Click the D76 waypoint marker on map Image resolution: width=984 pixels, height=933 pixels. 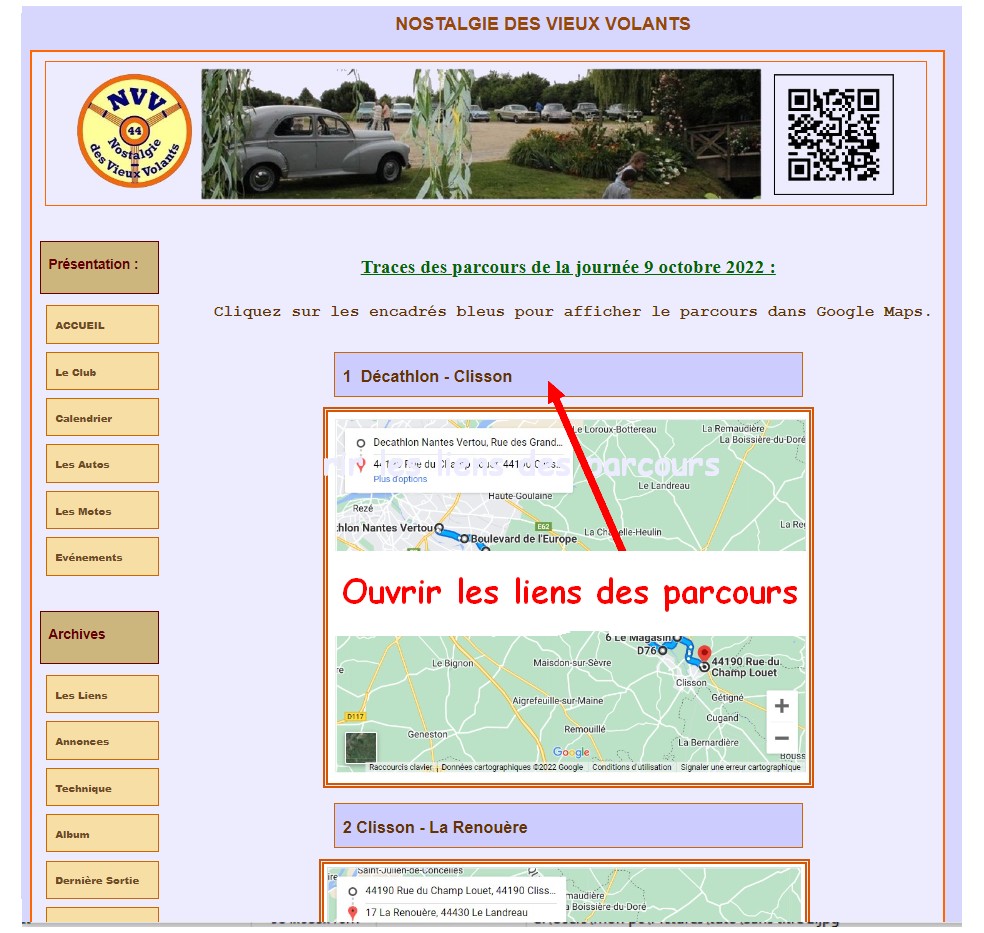click(x=662, y=651)
